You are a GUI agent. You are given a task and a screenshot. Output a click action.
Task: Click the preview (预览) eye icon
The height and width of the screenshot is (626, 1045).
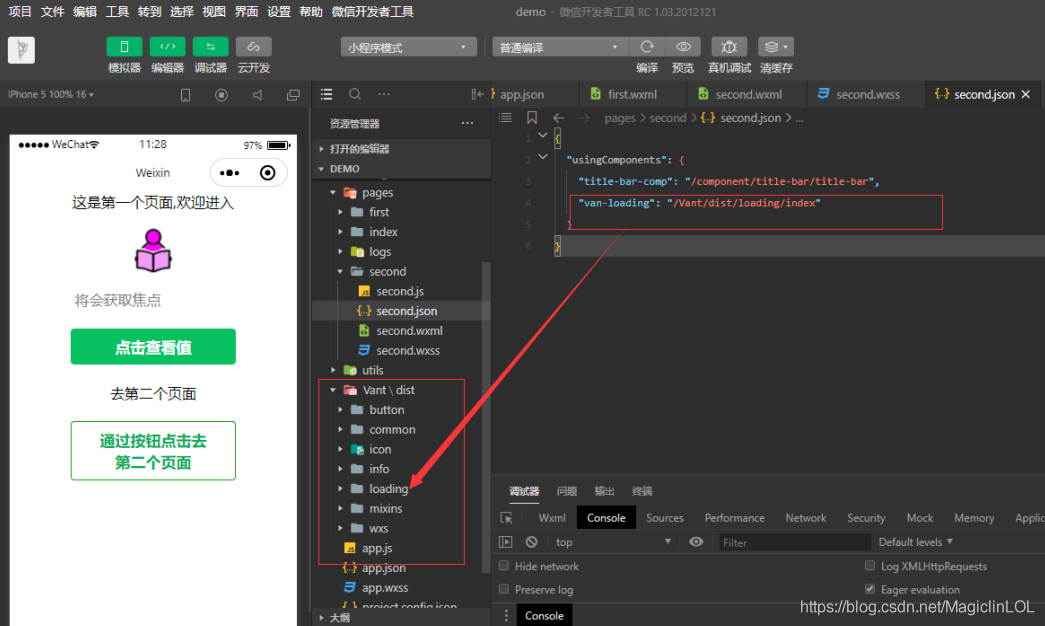point(683,47)
